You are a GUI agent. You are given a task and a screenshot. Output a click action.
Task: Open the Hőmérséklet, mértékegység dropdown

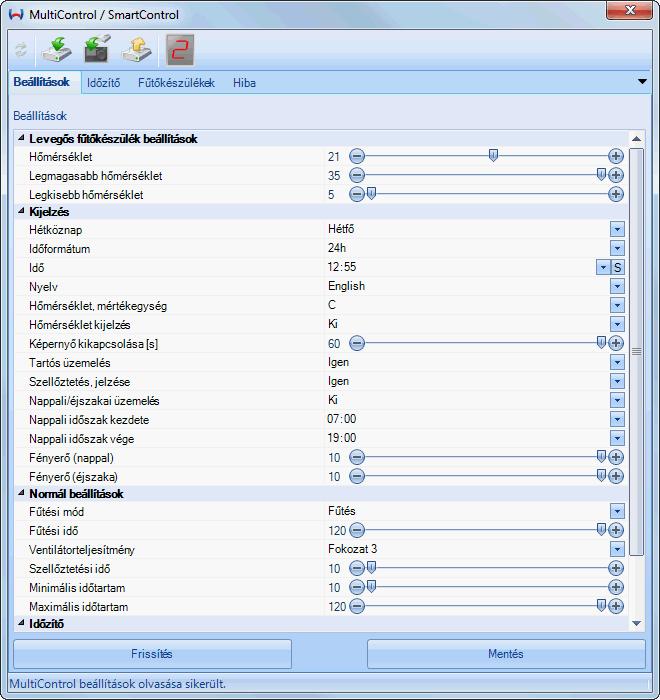[617, 305]
